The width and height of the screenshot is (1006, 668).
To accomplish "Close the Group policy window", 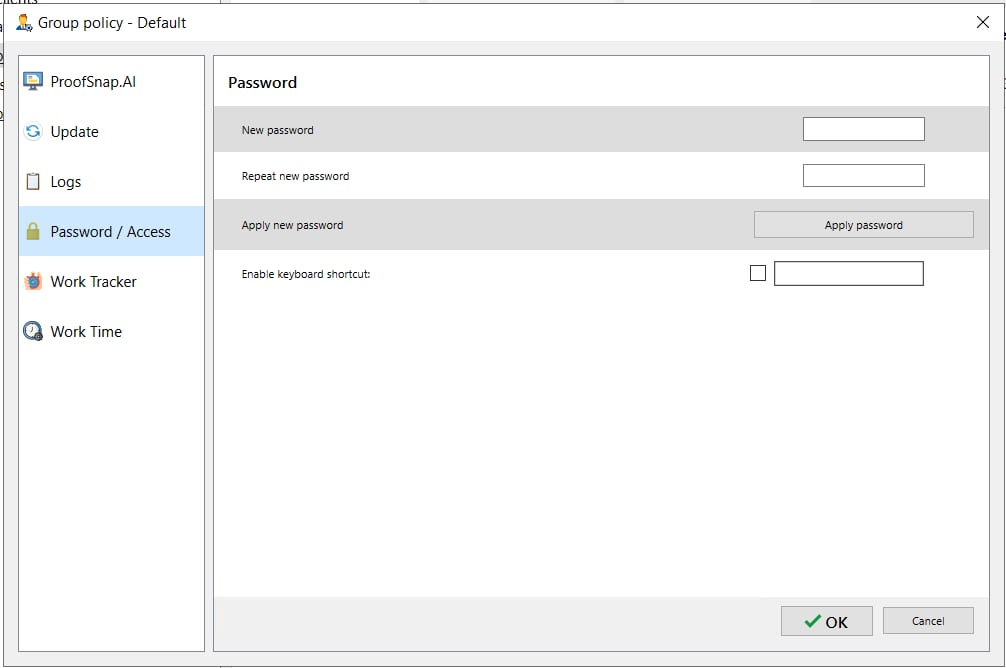I will [982, 22].
